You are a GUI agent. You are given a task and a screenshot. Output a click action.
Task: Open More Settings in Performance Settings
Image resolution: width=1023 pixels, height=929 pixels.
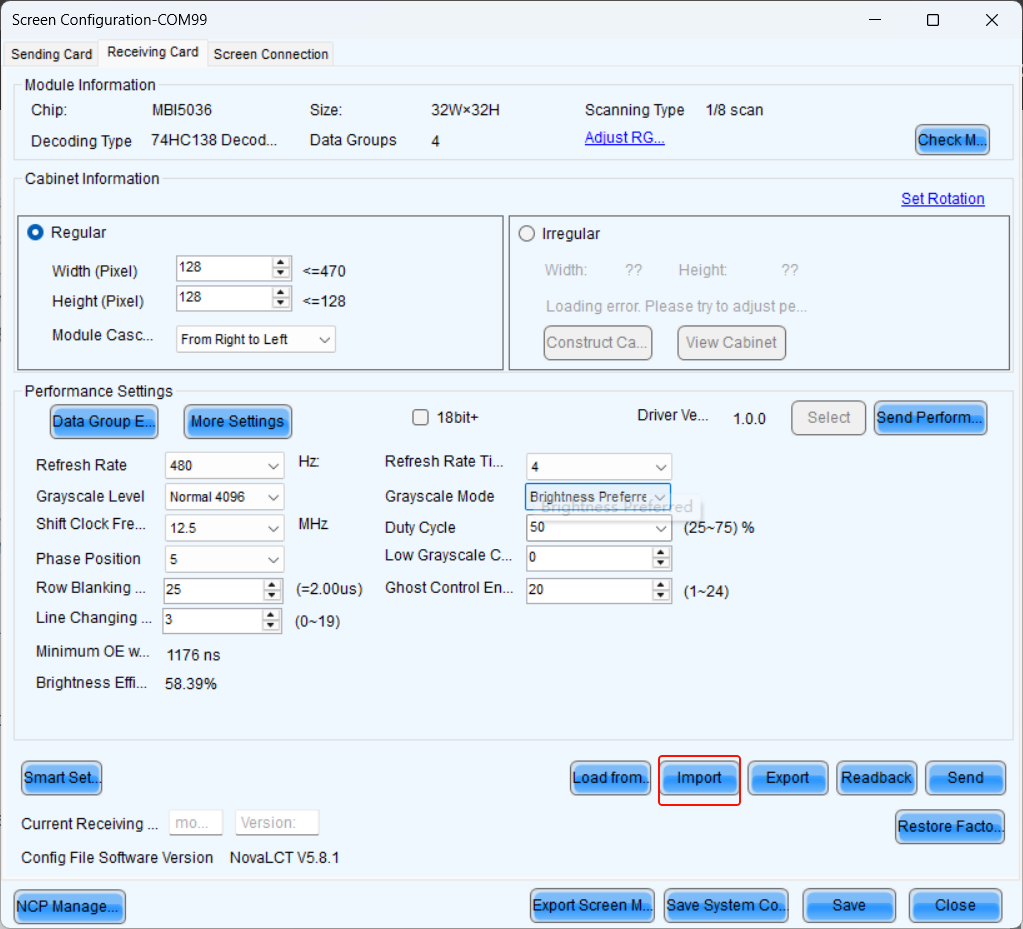click(x=237, y=422)
